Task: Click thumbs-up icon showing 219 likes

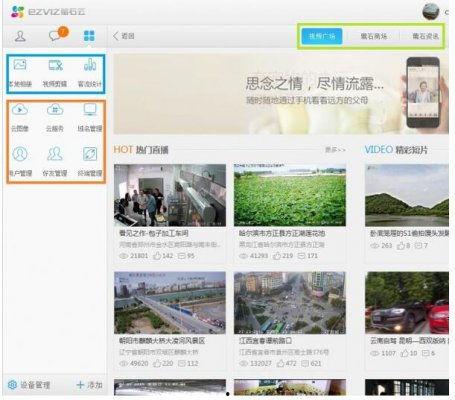Action: click(277, 256)
